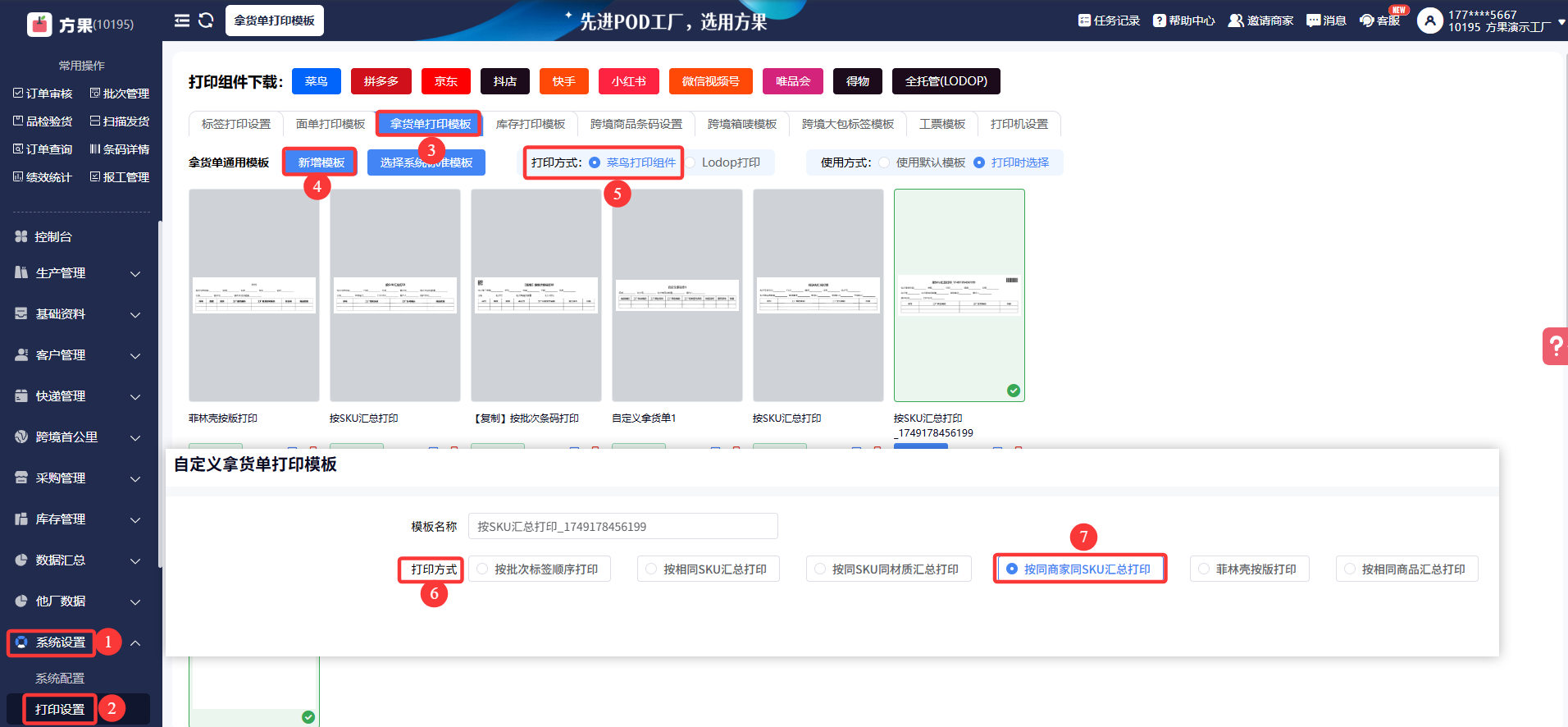Open 帮助中心 help center
The width and height of the screenshot is (1568, 727).
[x=1184, y=21]
